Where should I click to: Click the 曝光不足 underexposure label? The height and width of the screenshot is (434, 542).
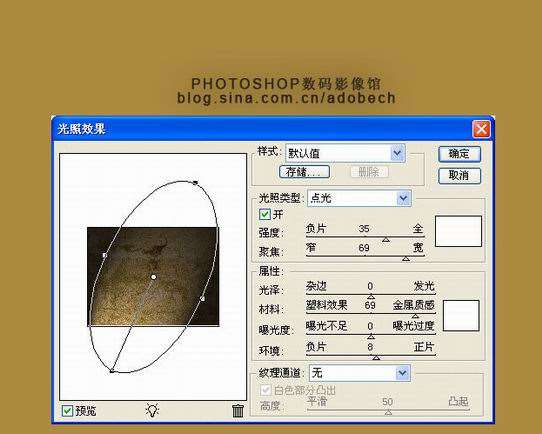coord(327,326)
